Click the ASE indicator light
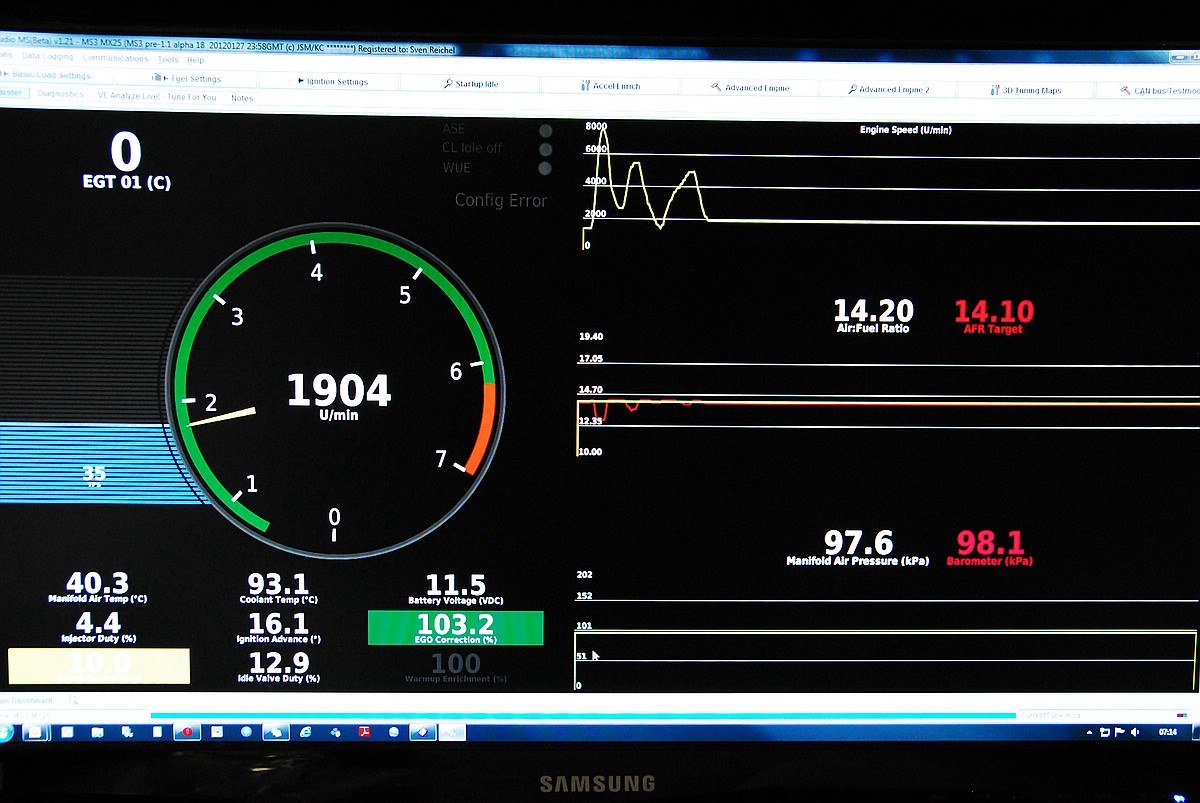Viewport: 1200px width, 803px height. [545, 130]
